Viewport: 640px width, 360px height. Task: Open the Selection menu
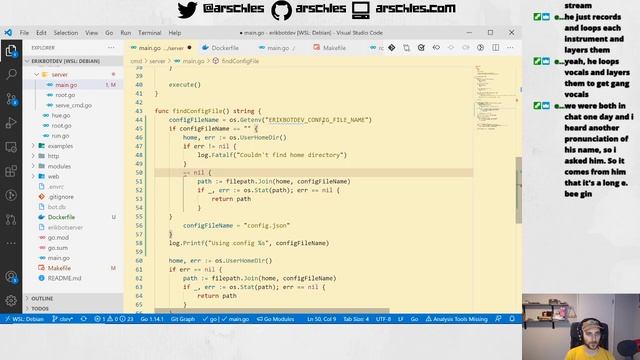[x=66, y=33]
